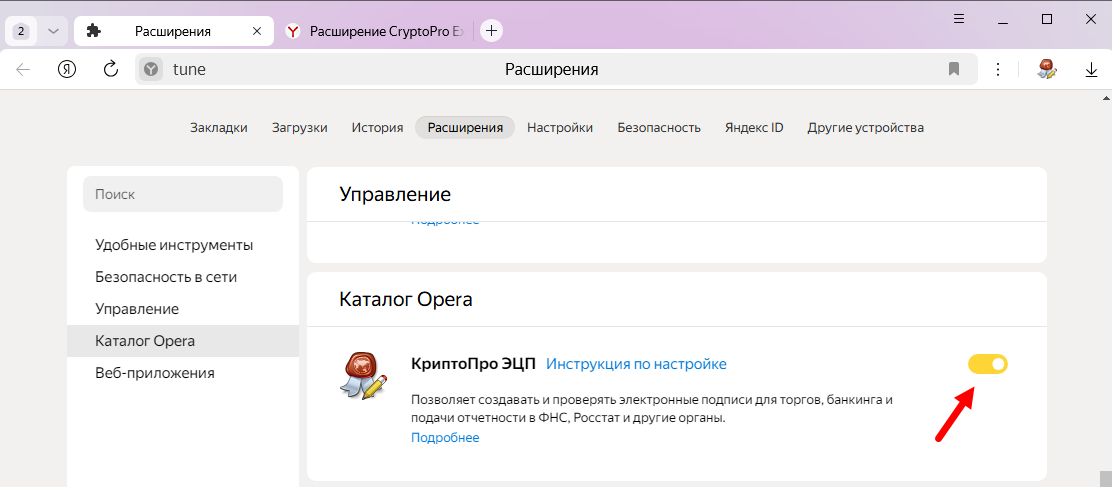Click CryptoPro extension toolbar icon

[1047, 69]
